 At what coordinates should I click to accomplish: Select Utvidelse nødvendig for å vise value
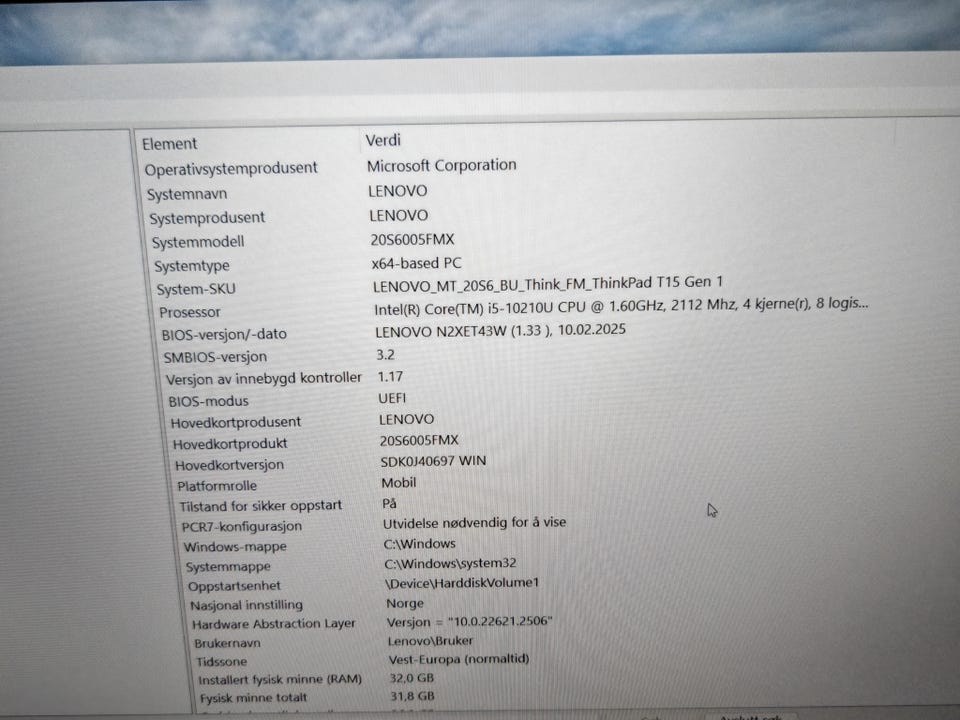pos(474,523)
